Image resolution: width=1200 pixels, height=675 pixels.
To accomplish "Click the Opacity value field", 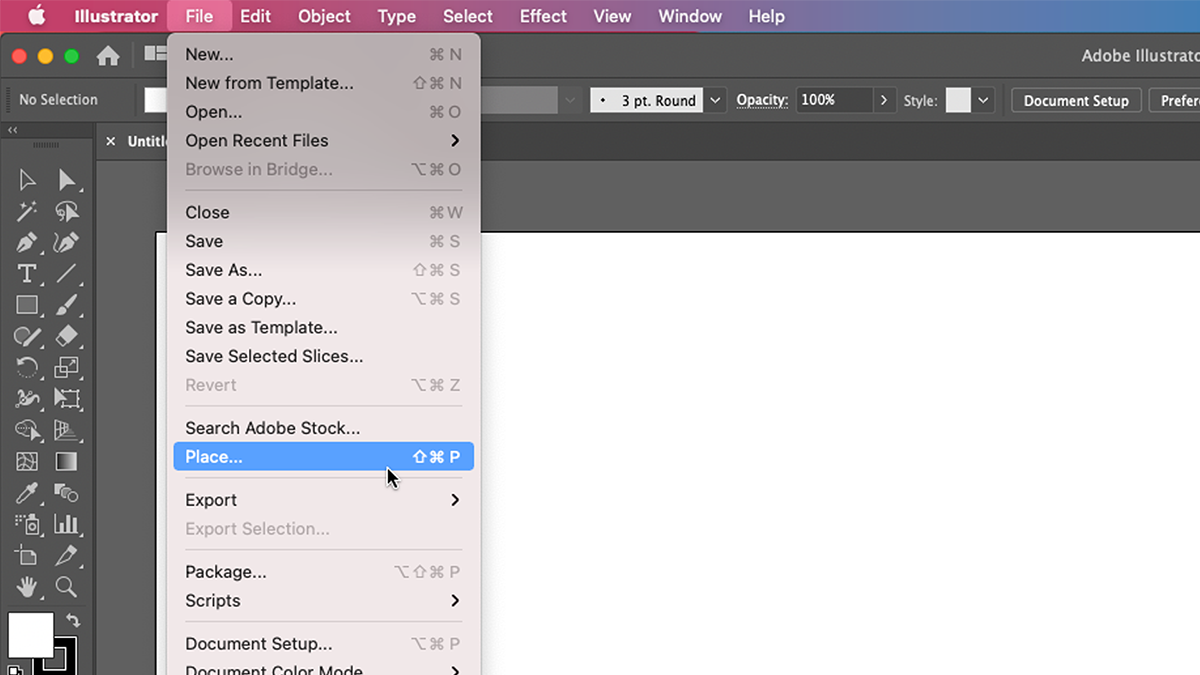I will (x=833, y=100).
